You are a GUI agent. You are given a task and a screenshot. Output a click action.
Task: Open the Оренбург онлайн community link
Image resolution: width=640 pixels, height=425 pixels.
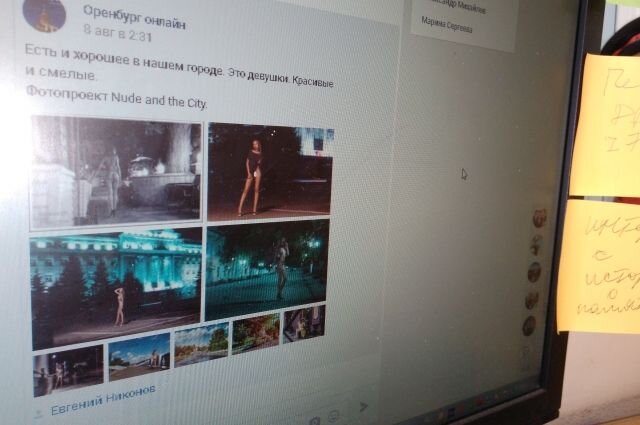coord(134,17)
